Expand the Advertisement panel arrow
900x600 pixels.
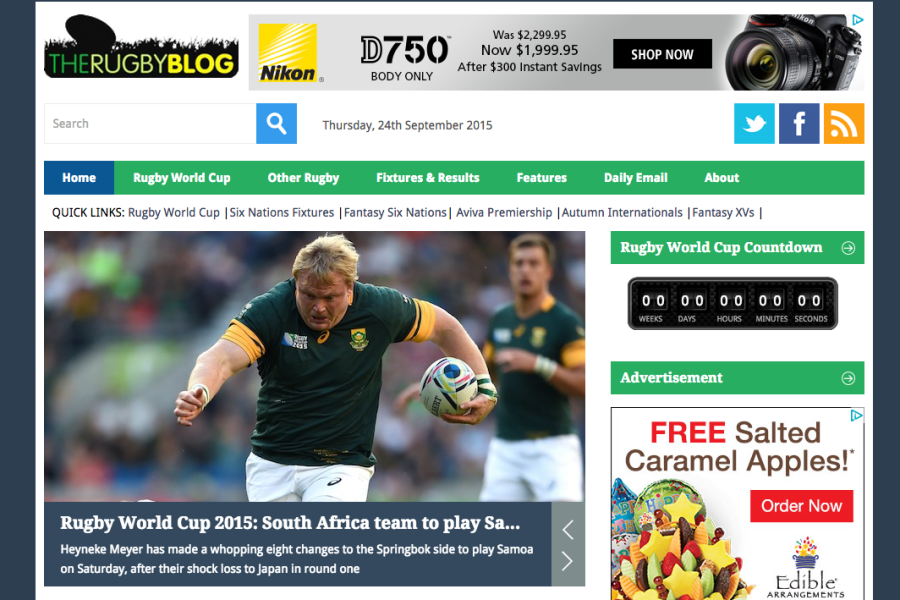(x=848, y=378)
